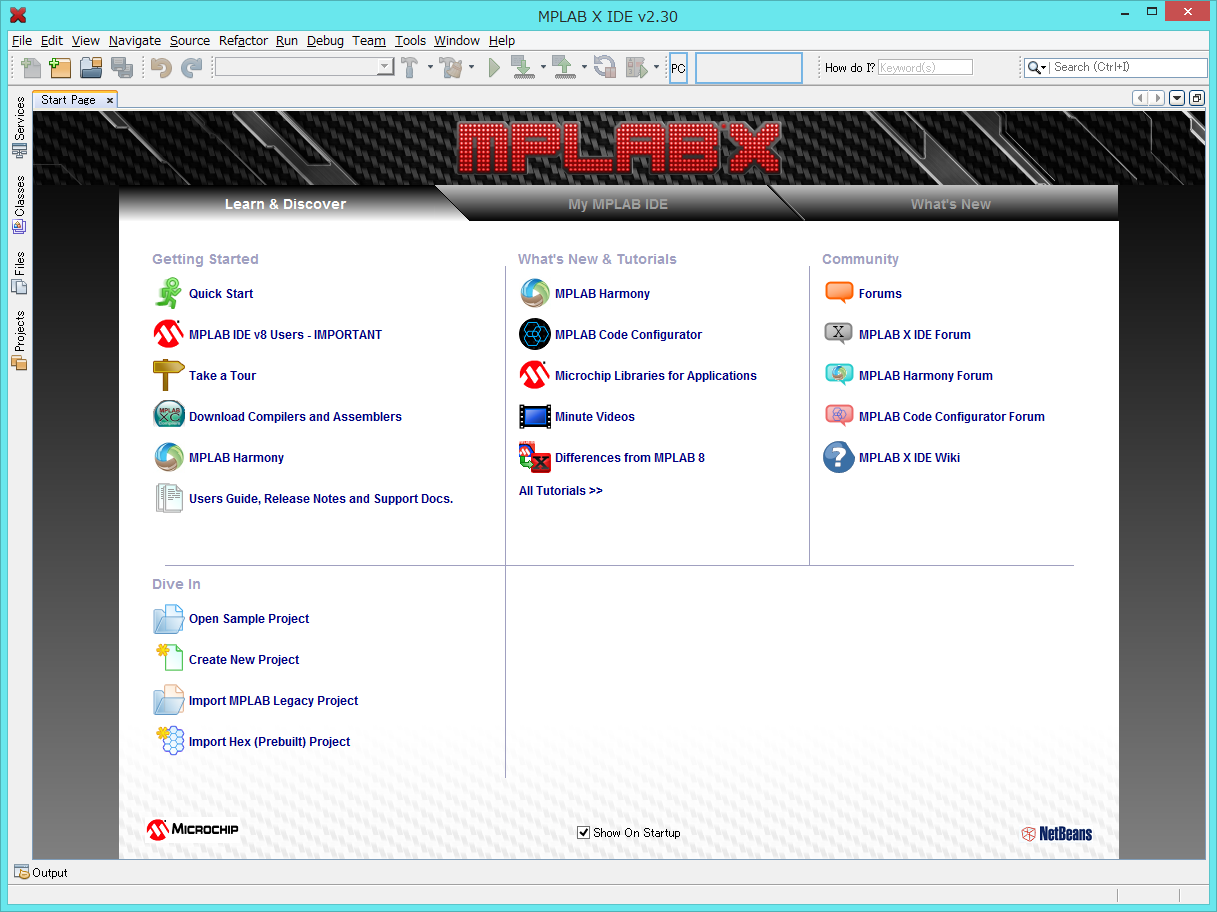Image resolution: width=1217 pixels, height=912 pixels.
Task: Toggle the Show On Startup checkbox
Action: (584, 833)
